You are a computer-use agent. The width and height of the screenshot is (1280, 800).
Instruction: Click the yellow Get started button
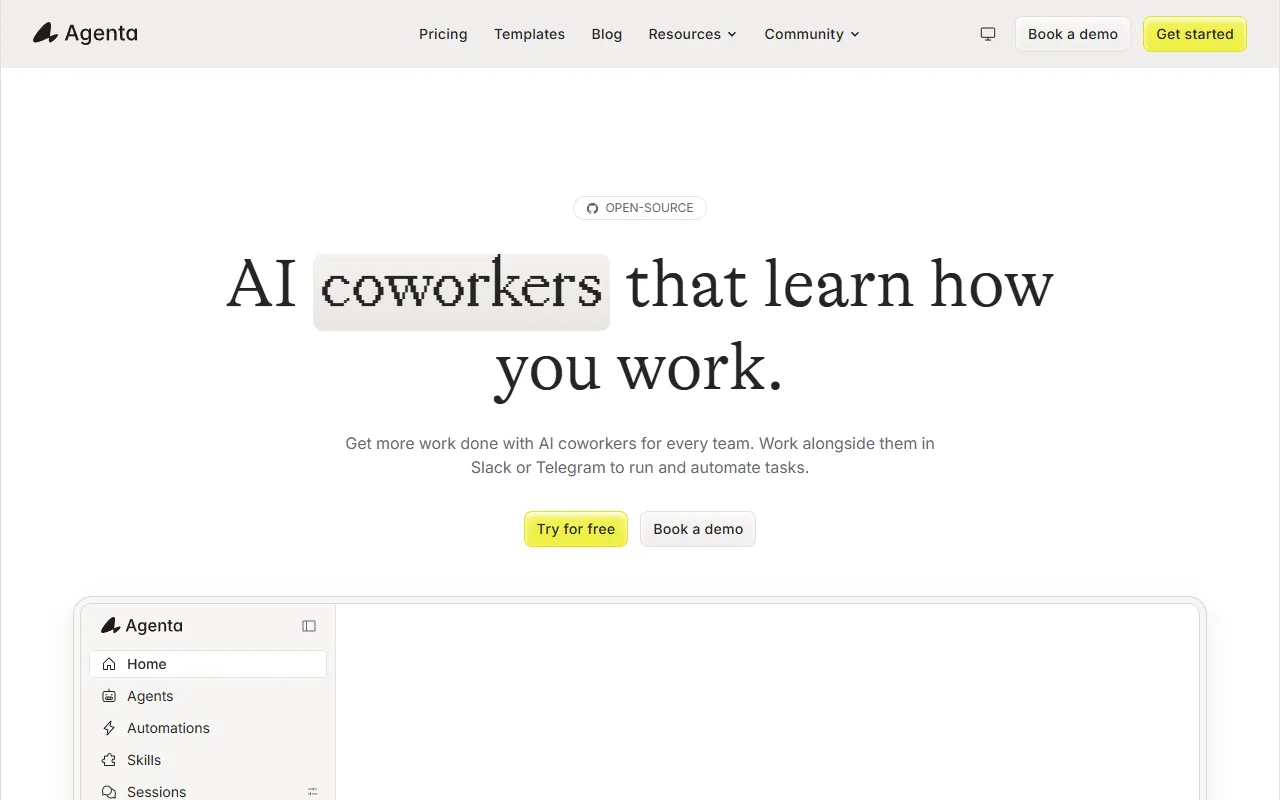pos(1195,34)
